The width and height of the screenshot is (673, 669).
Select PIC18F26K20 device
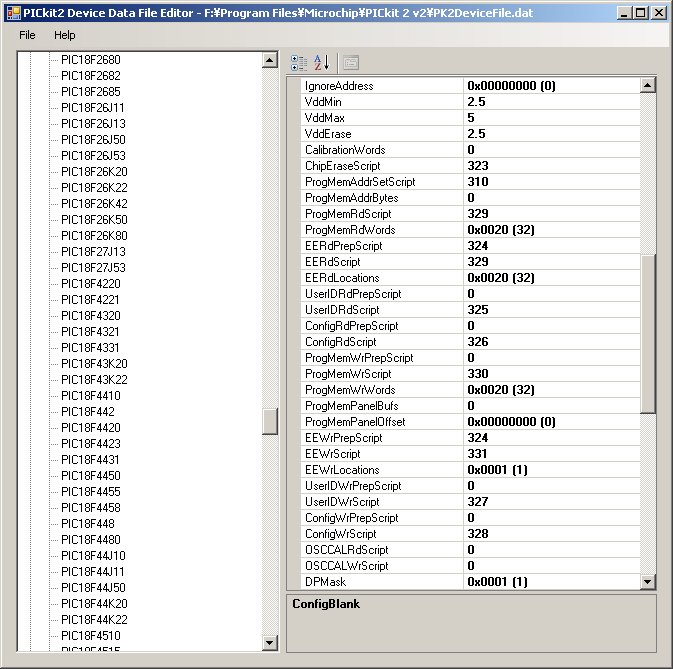[94, 172]
